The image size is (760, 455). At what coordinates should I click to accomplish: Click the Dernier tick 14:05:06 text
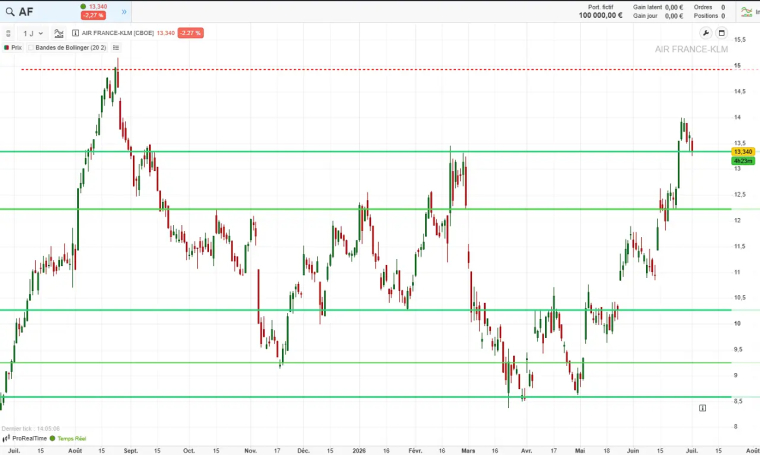click(31, 428)
